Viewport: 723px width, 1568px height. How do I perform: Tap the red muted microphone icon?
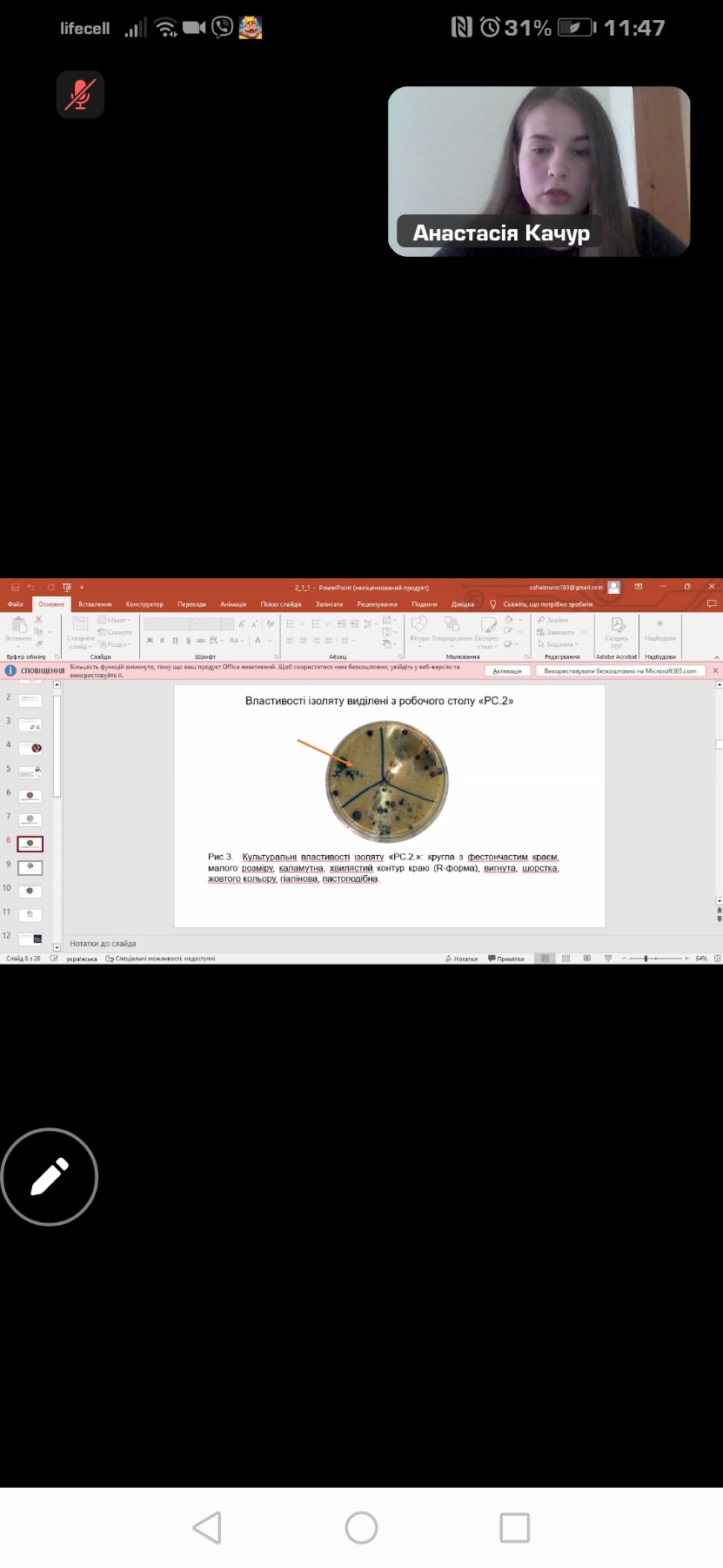(80, 94)
